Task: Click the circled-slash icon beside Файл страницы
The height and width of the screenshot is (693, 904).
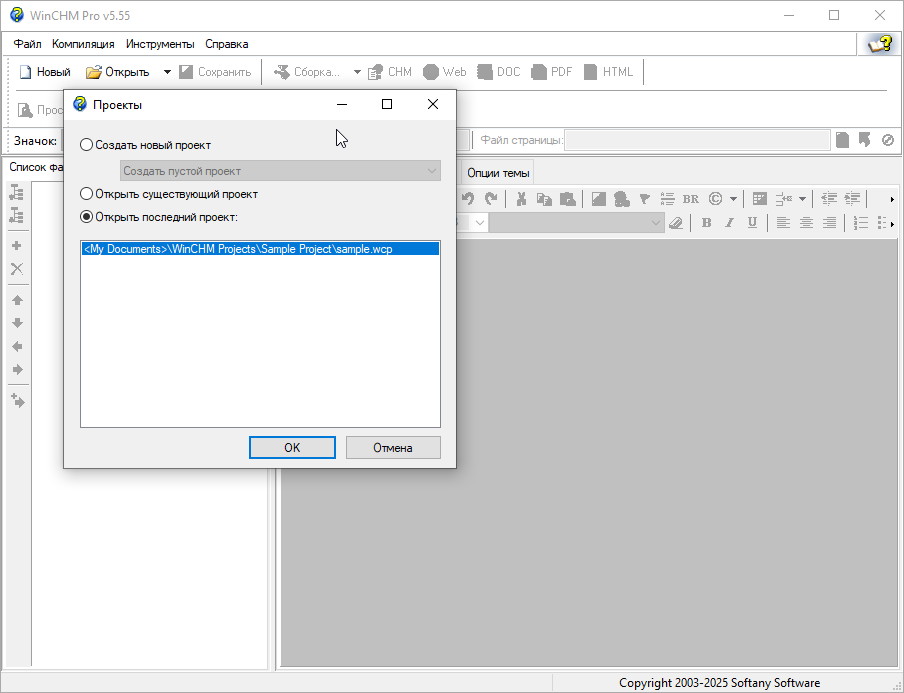Action: pos(888,140)
